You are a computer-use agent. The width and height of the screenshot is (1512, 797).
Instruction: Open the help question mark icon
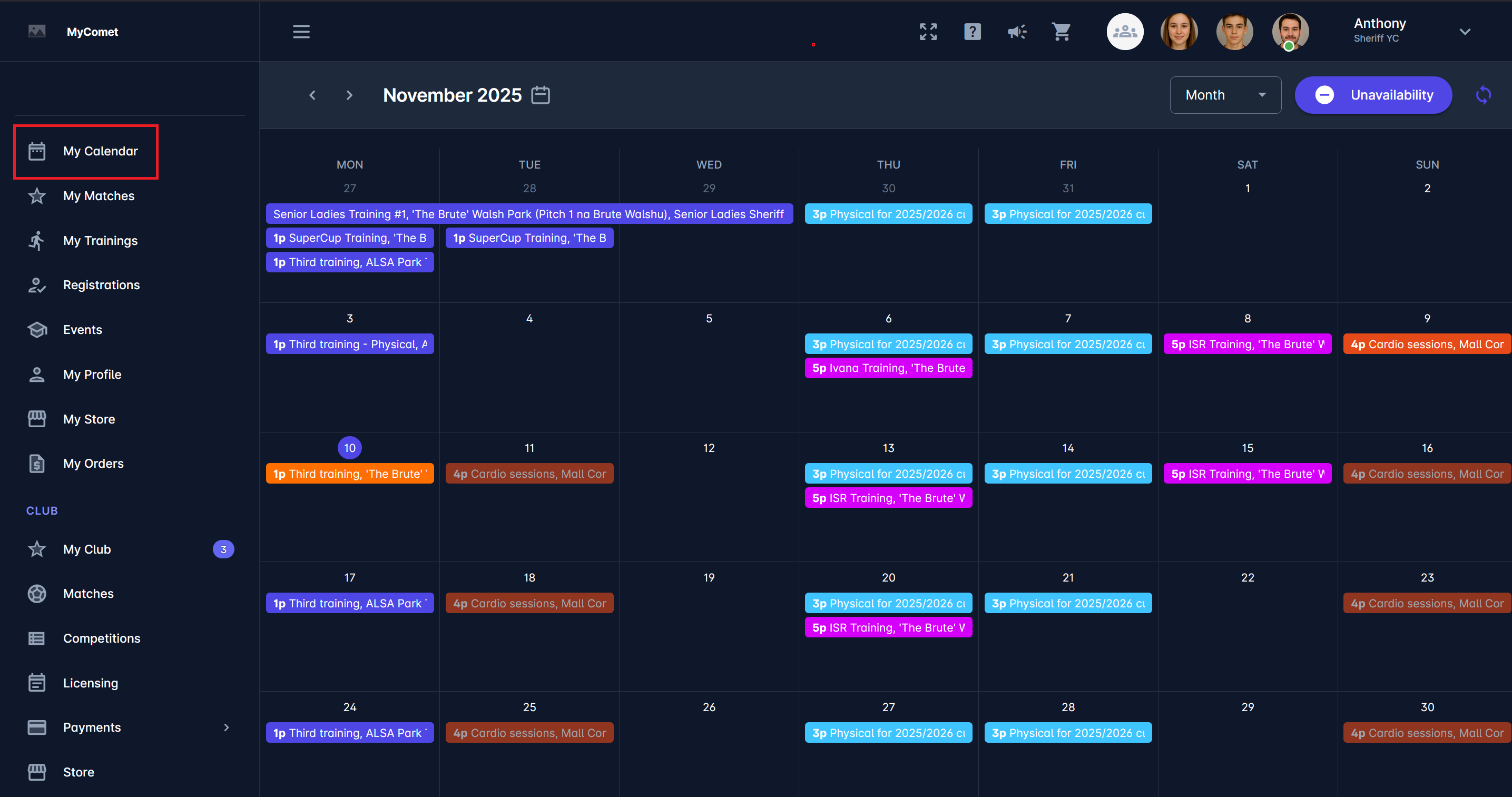pyautogui.click(x=972, y=32)
